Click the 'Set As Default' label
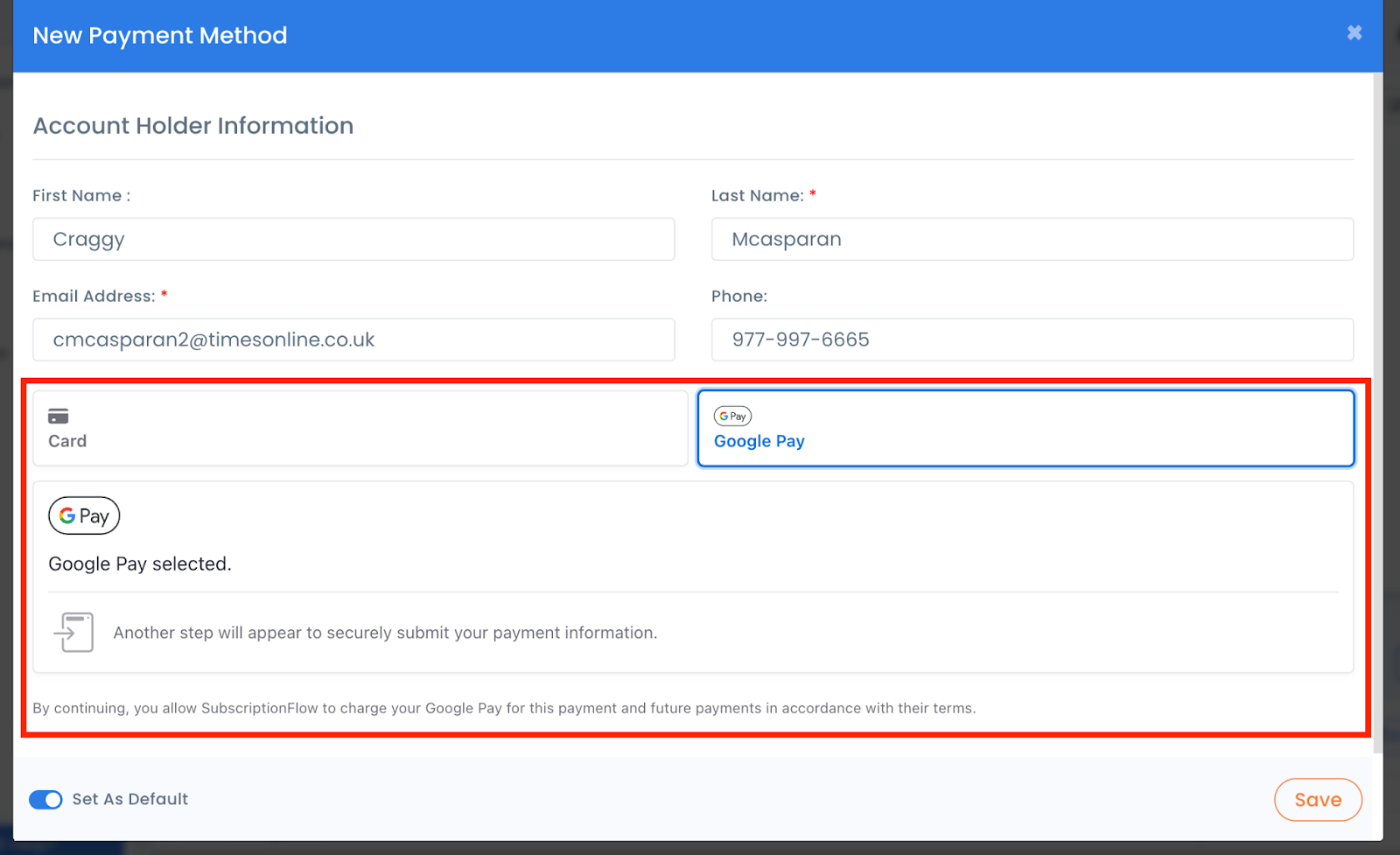 pos(130,799)
